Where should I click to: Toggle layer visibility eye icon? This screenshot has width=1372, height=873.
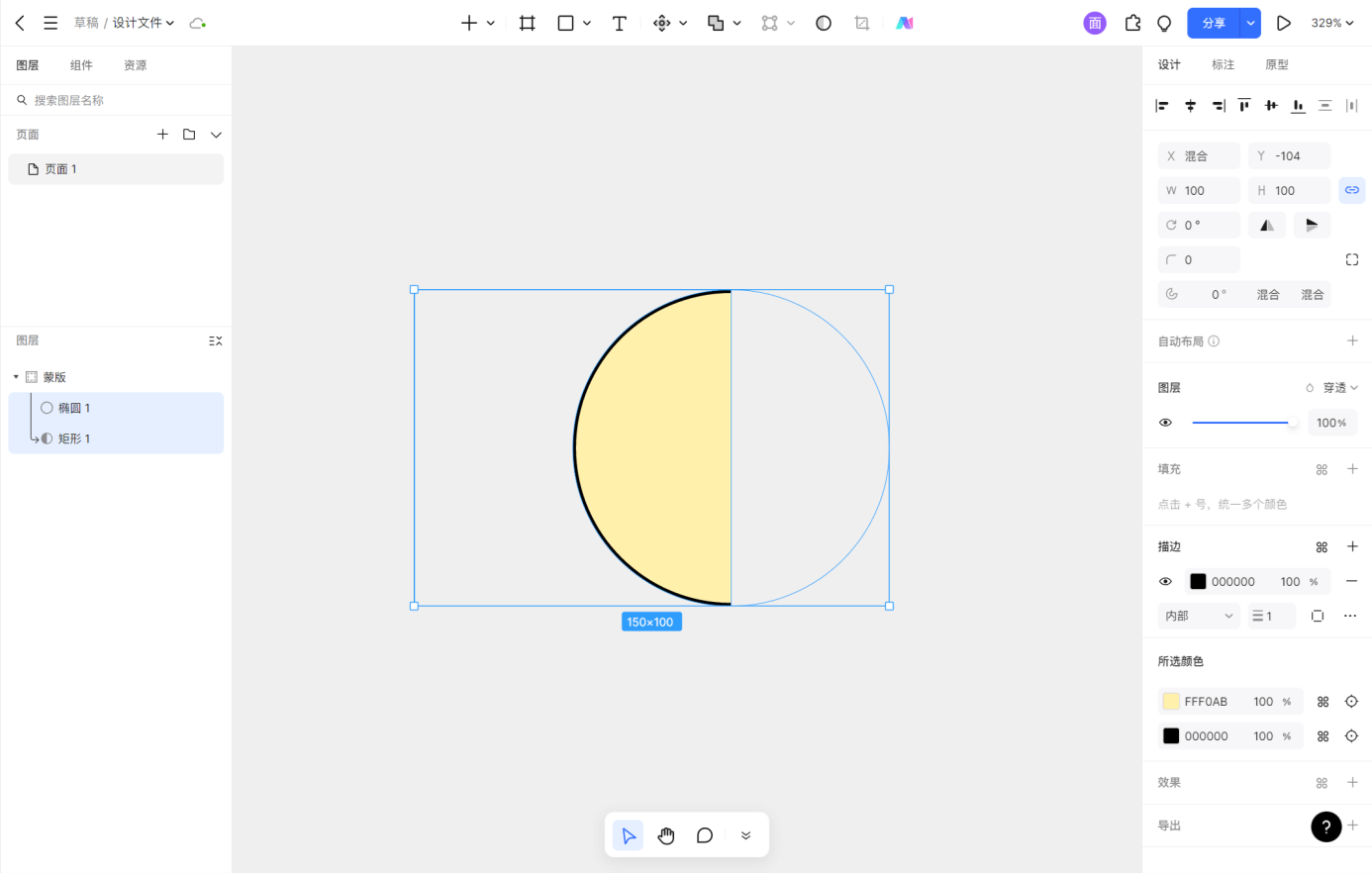click(1165, 423)
